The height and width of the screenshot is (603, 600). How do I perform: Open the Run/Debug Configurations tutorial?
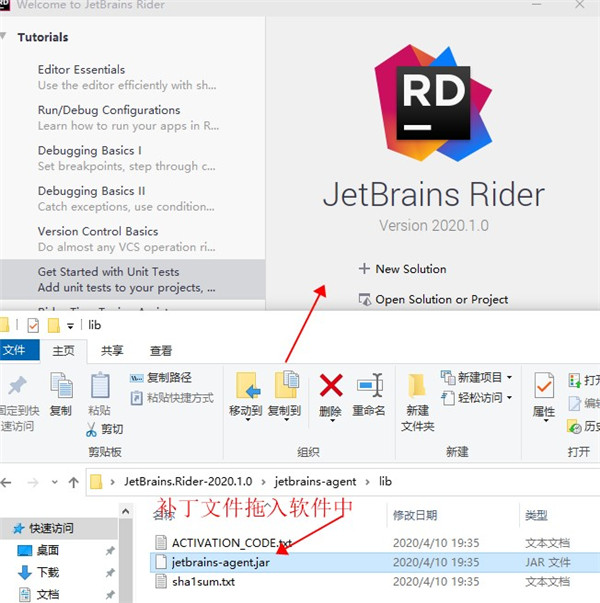pyautogui.click(x=128, y=118)
